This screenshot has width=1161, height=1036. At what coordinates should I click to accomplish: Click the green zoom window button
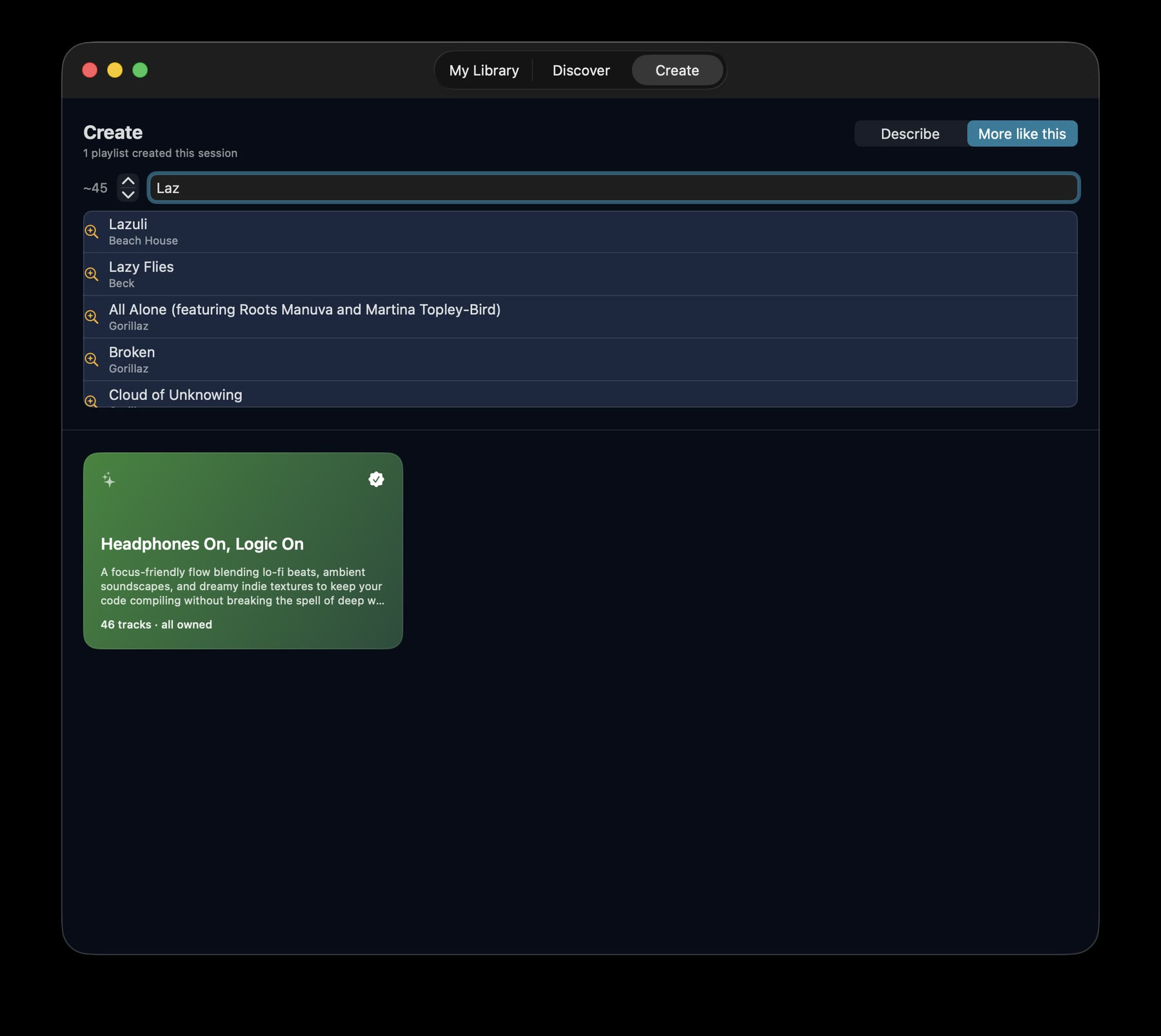pyautogui.click(x=140, y=70)
